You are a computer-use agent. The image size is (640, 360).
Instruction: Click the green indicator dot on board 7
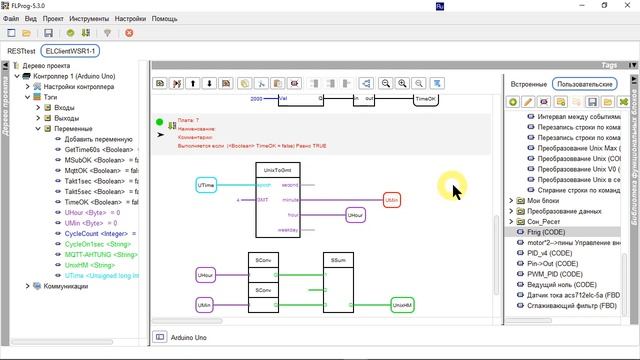tap(160, 122)
